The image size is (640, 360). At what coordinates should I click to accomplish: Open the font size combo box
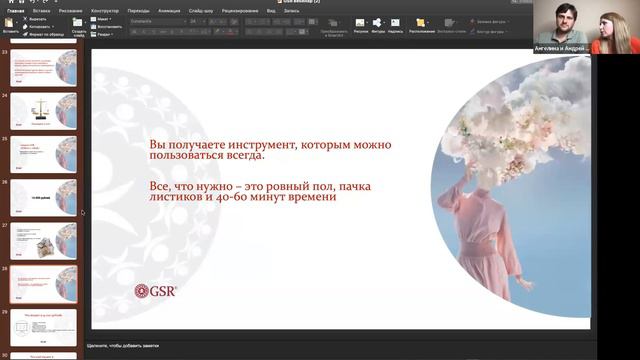tap(198, 21)
